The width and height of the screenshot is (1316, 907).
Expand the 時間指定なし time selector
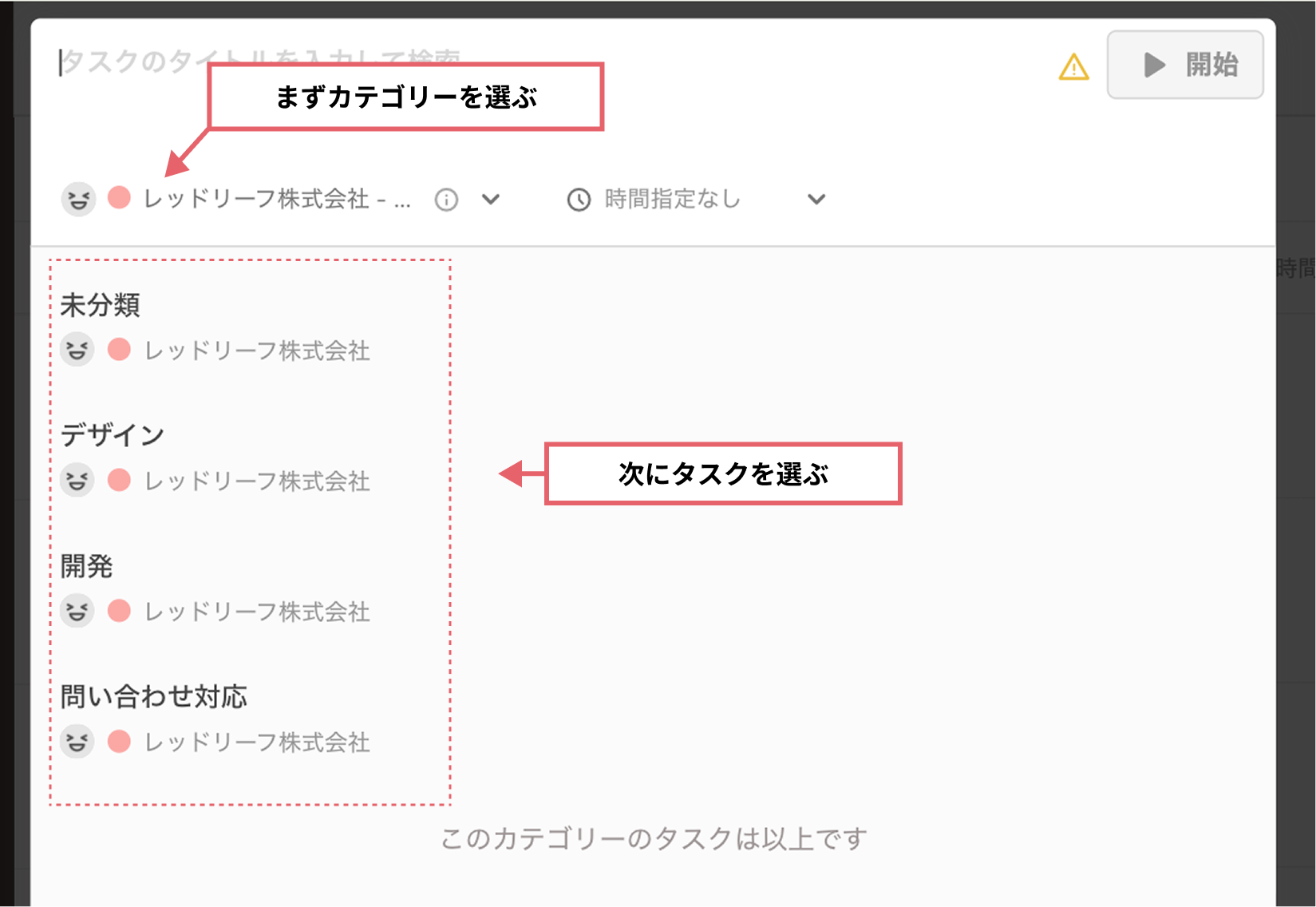coord(815,199)
